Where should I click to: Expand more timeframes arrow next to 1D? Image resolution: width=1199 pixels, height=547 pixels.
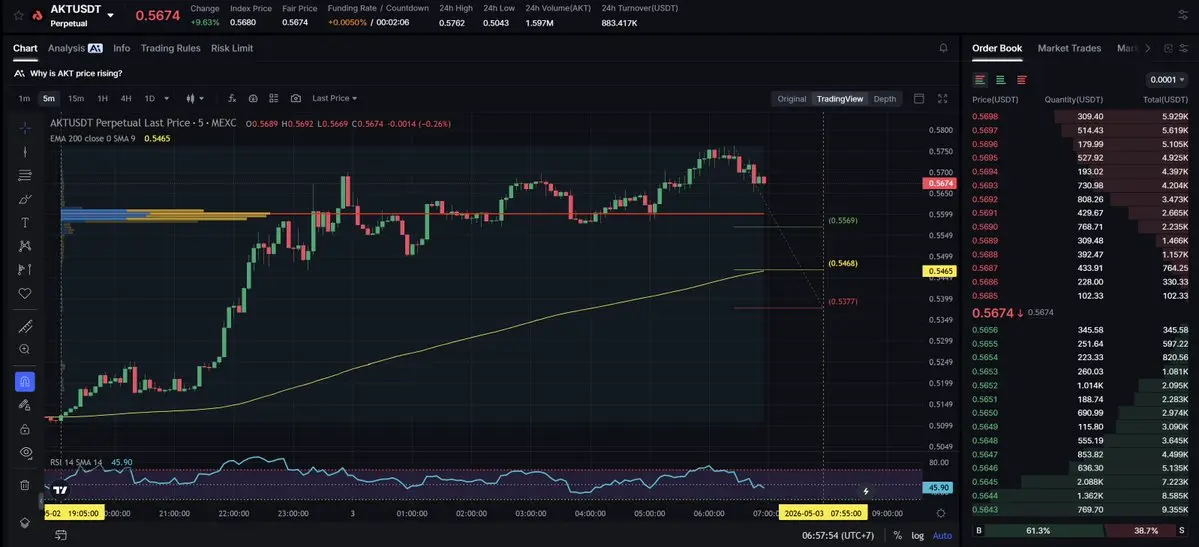pyautogui.click(x=167, y=99)
